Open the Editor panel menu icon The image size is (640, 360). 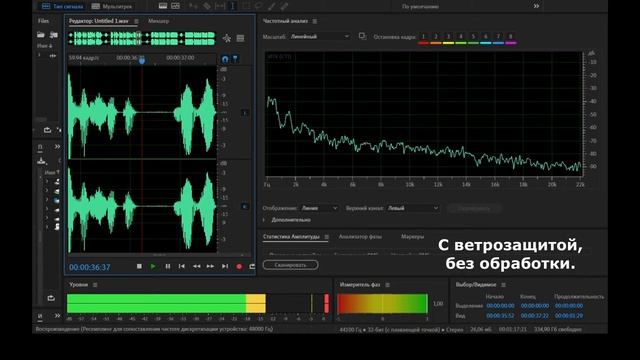pos(136,21)
